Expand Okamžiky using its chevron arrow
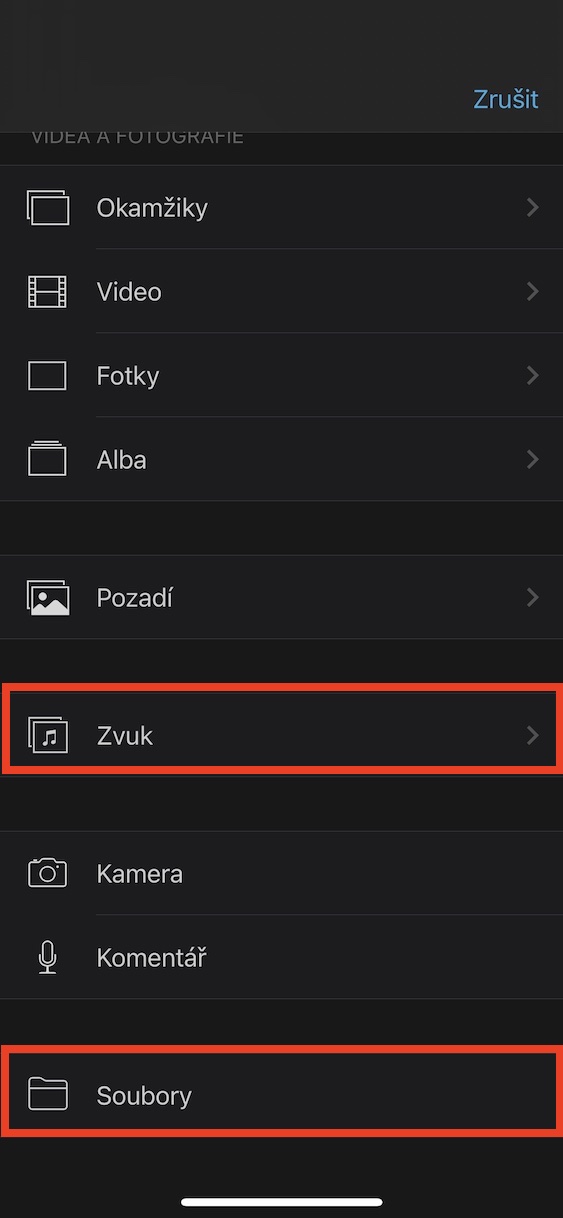The width and height of the screenshot is (563, 1218). tap(532, 208)
